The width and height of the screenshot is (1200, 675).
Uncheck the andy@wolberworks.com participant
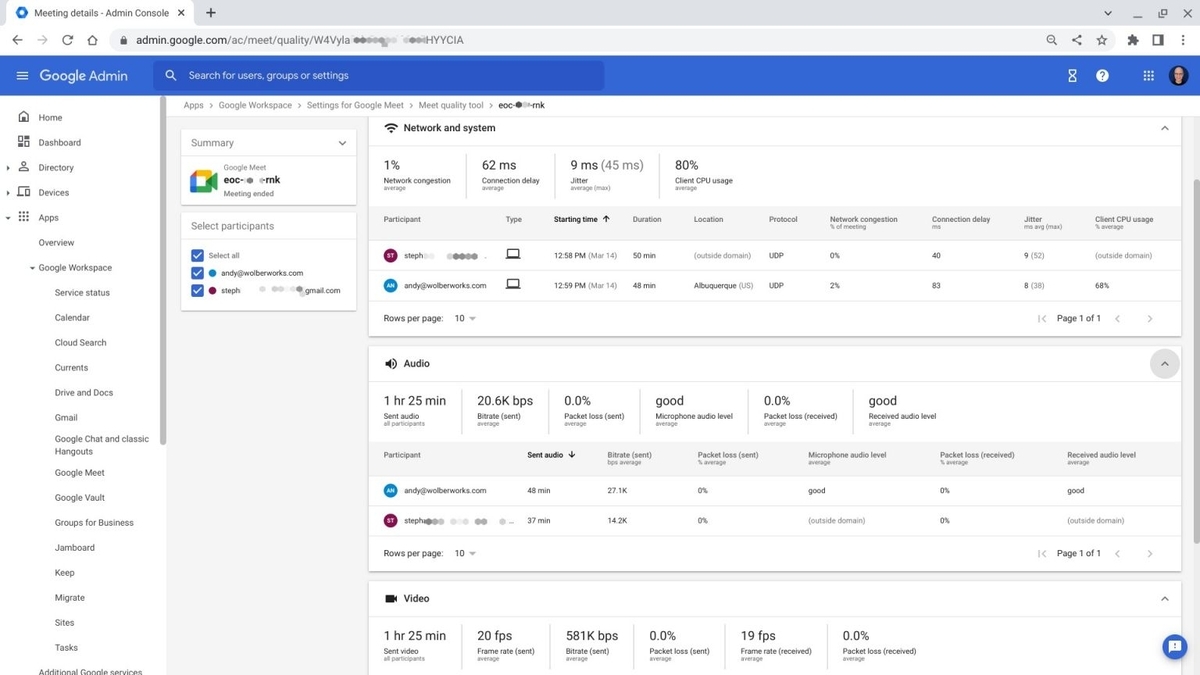tap(197, 272)
